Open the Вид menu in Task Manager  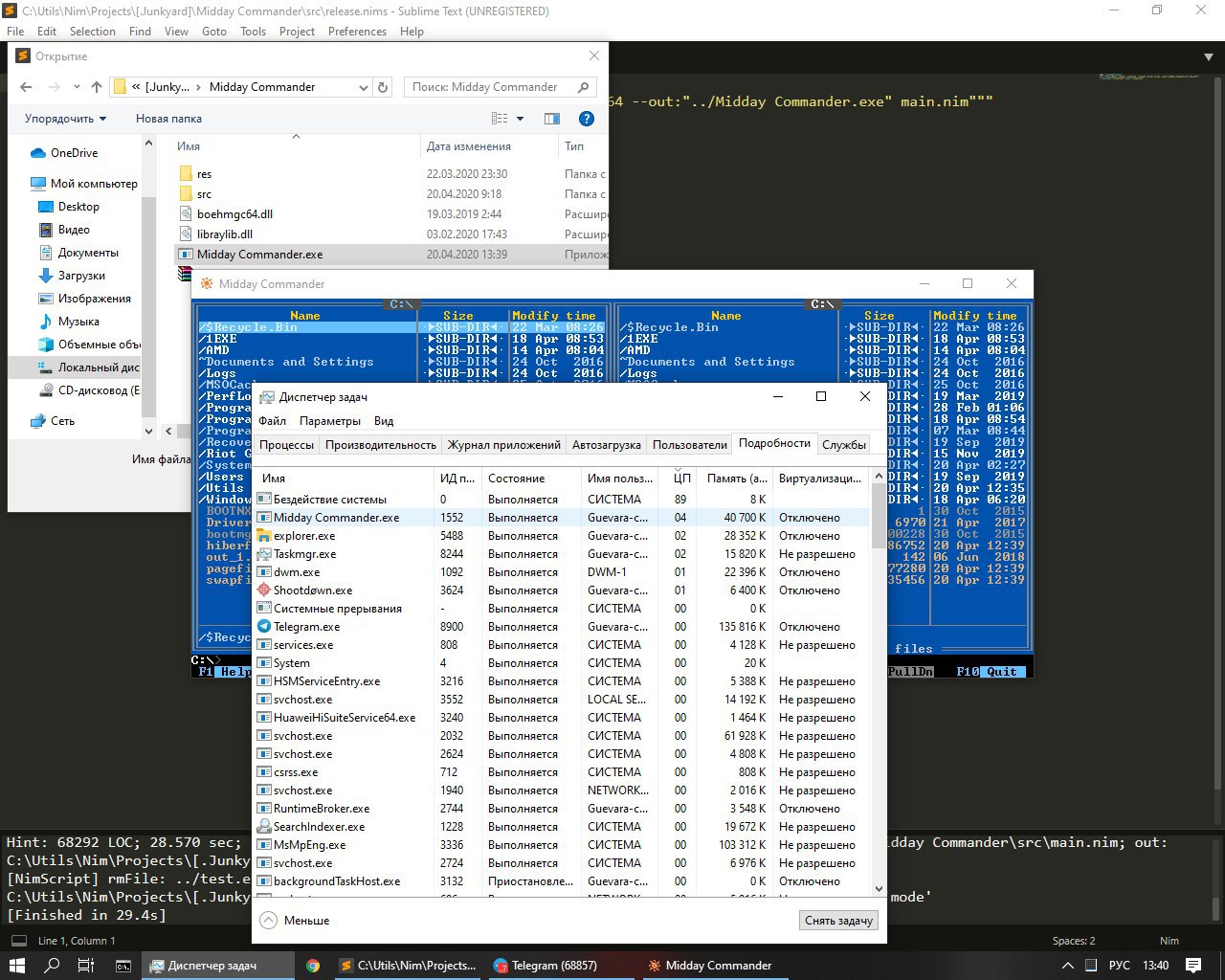click(x=384, y=421)
